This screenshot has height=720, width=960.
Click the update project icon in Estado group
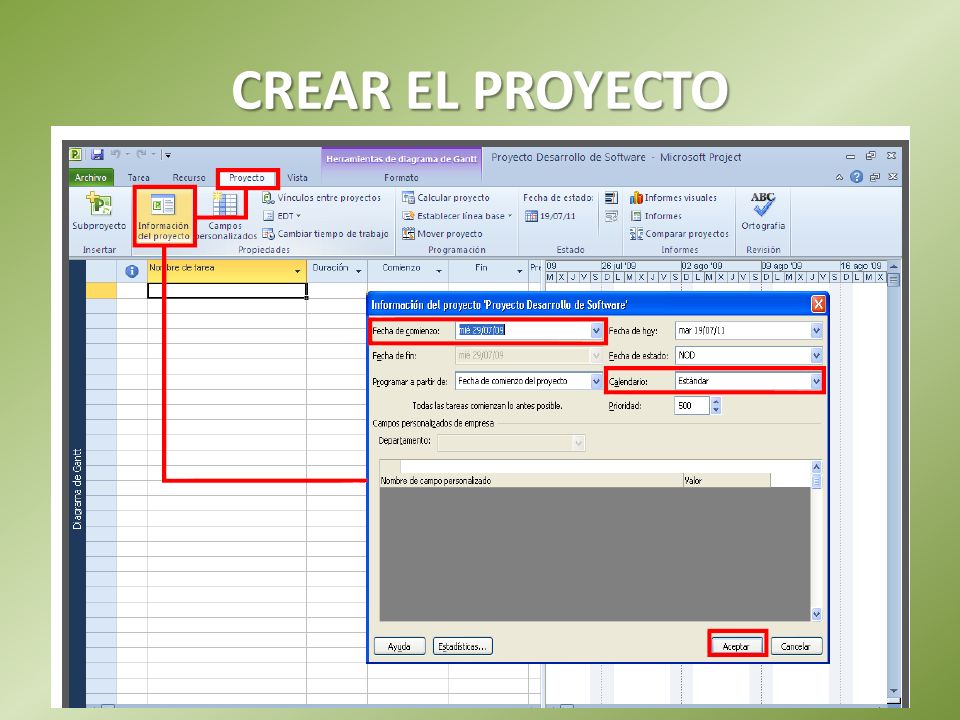click(611, 198)
